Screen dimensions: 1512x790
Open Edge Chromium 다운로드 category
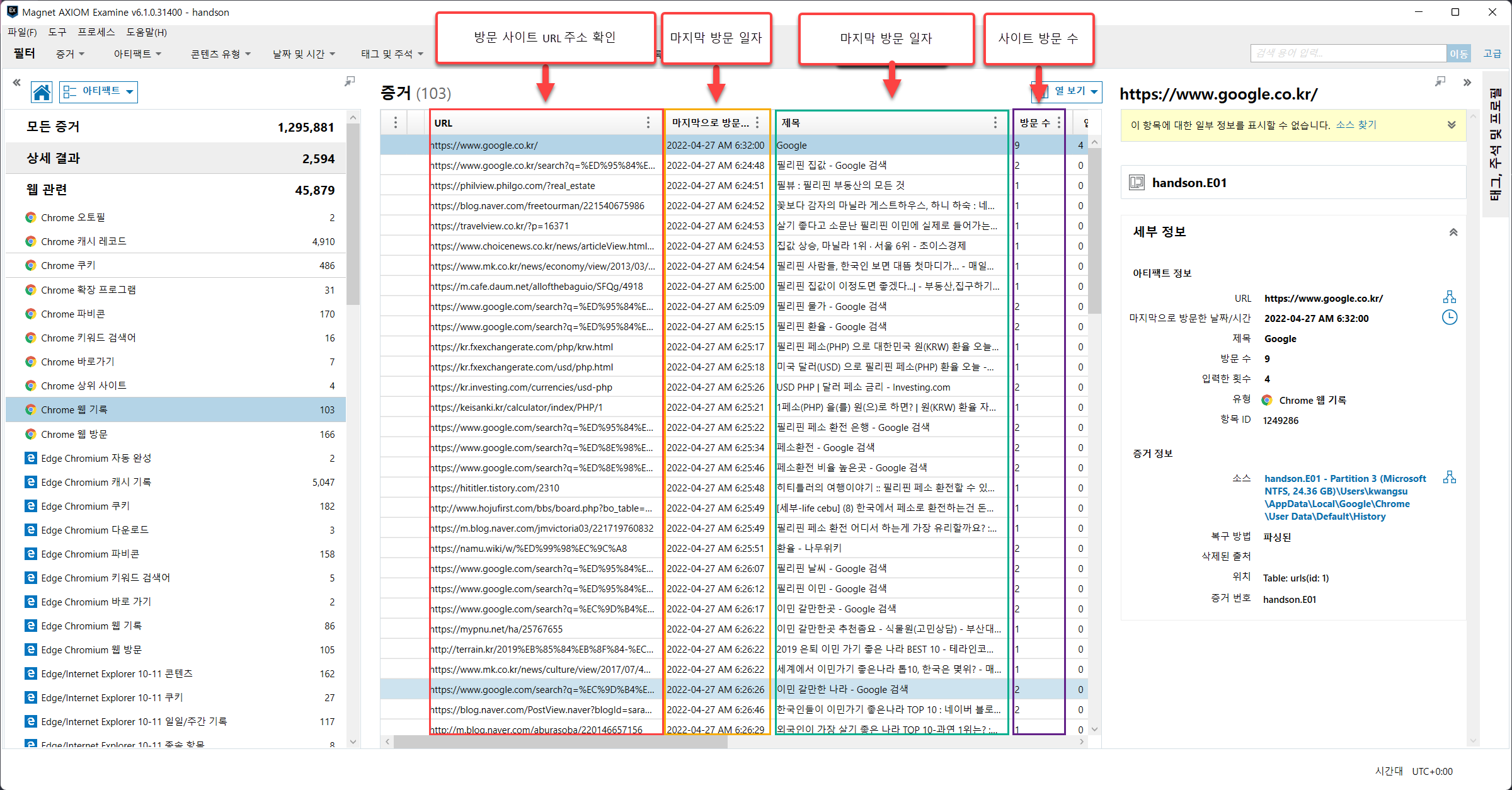click(176, 530)
